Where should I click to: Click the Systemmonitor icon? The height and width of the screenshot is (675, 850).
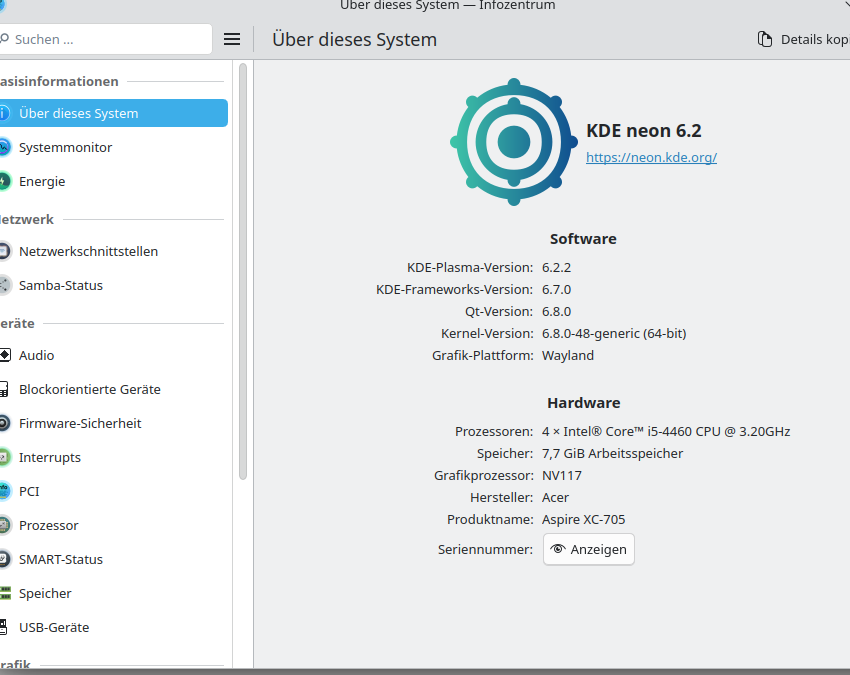[4, 147]
